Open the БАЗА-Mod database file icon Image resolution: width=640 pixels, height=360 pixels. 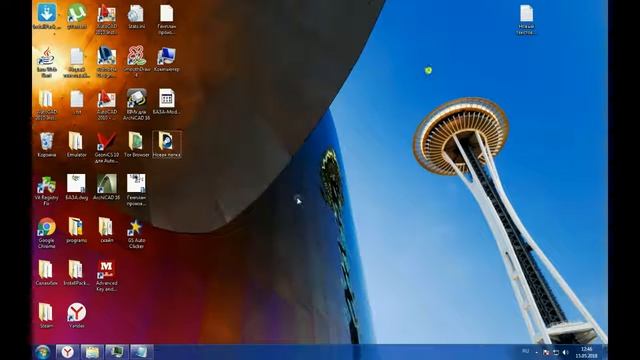pos(167,102)
